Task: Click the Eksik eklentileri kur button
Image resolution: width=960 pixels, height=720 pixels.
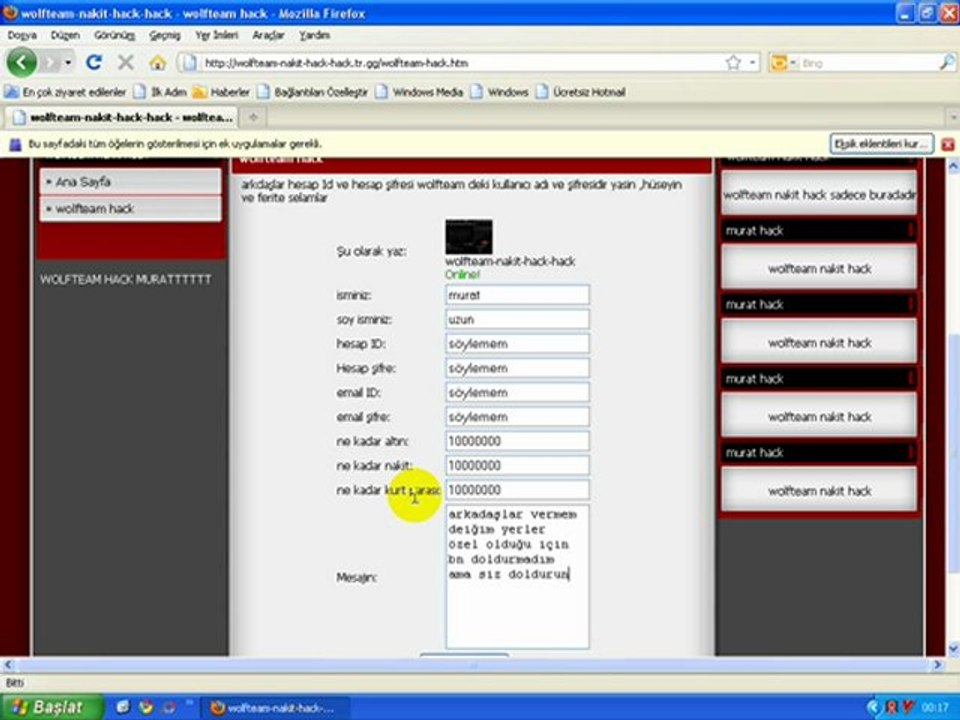Action: (882, 144)
